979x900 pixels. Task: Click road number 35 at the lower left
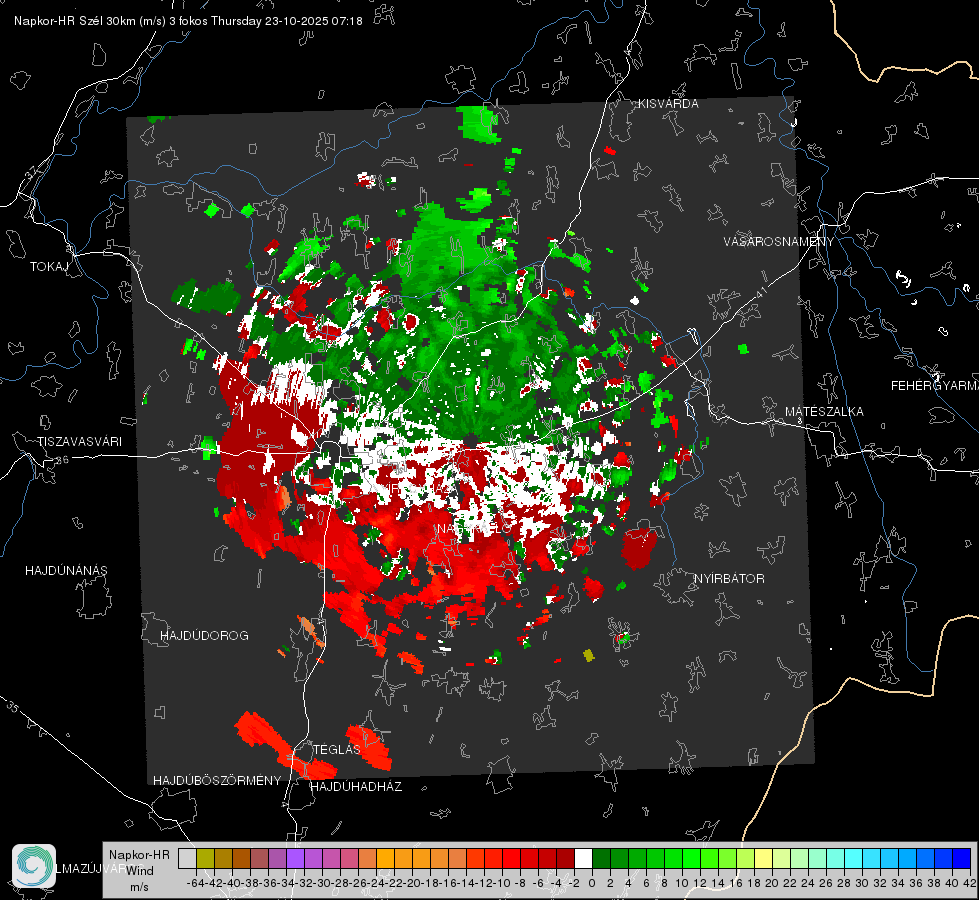[12, 708]
